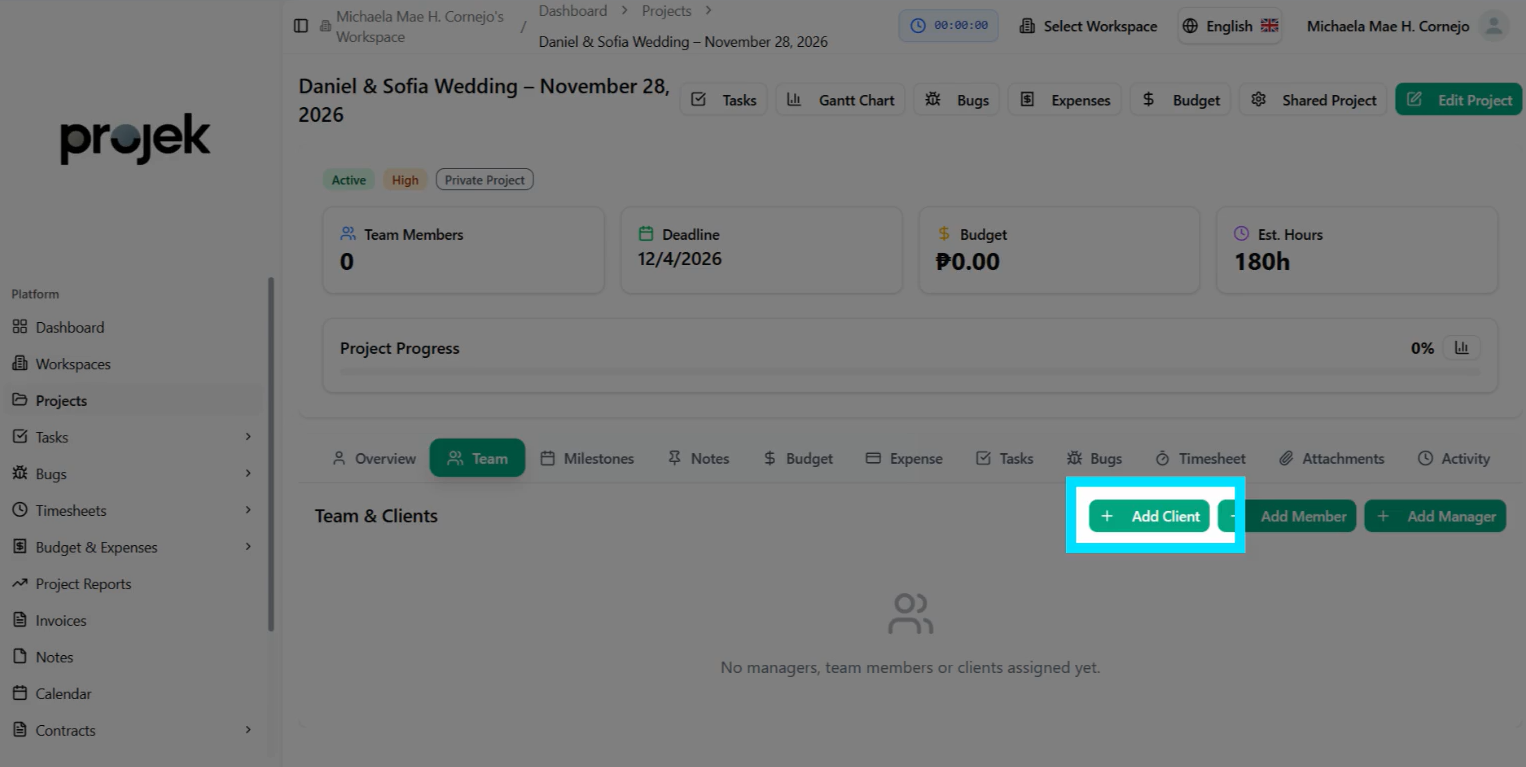Open the Bugs toolbar button
This screenshot has width=1526, height=767.
(x=956, y=100)
